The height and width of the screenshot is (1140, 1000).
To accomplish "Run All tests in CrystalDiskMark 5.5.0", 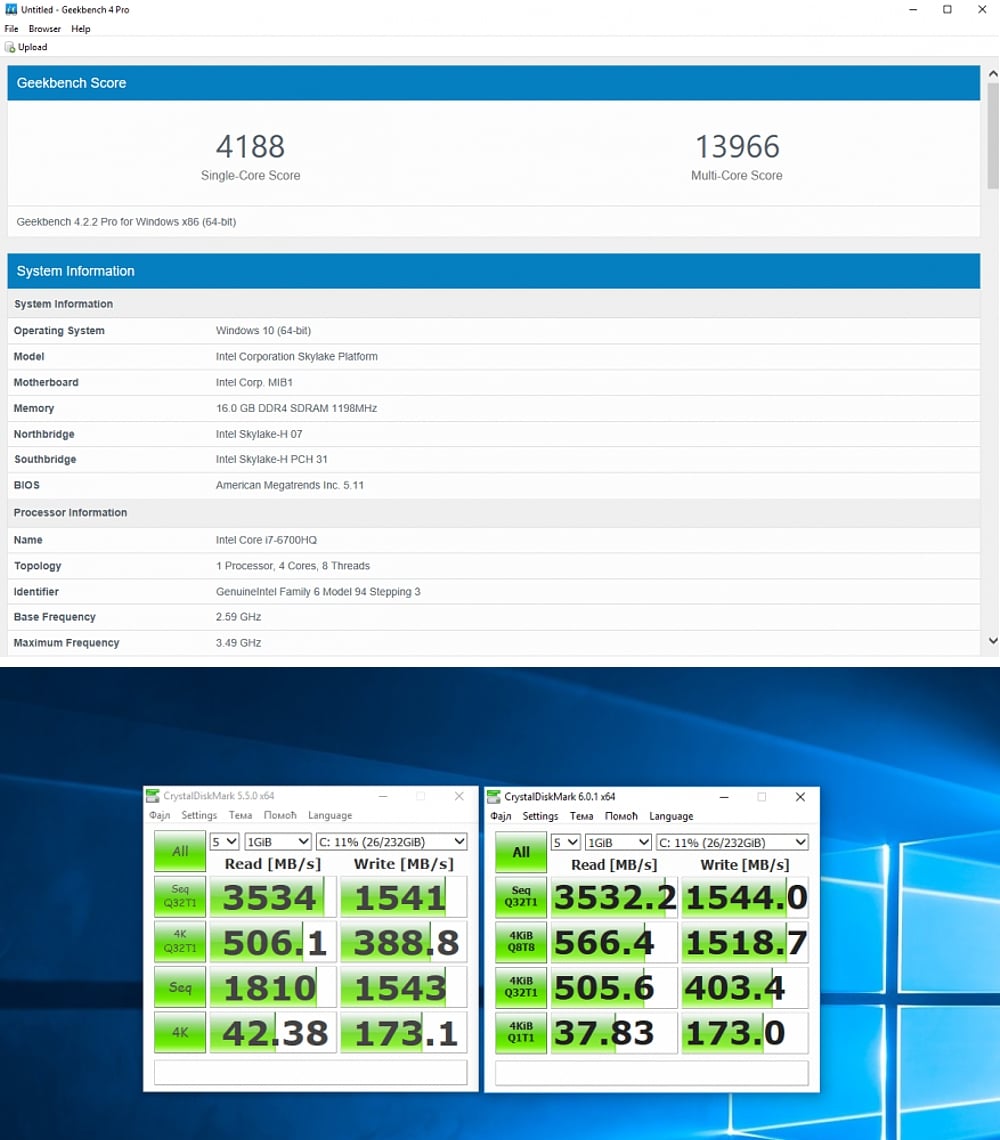I will (x=180, y=851).
